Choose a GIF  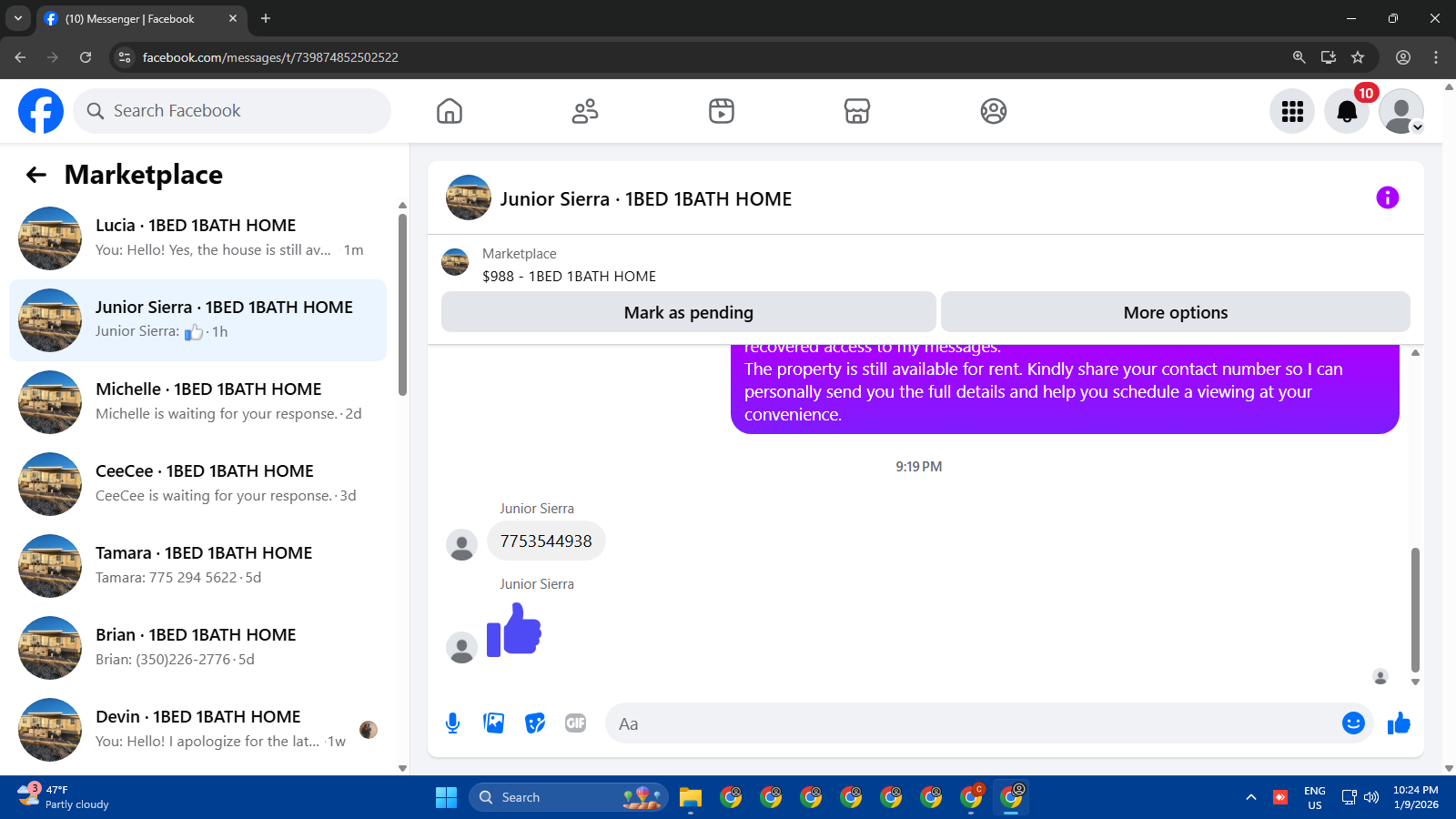tap(576, 723)
